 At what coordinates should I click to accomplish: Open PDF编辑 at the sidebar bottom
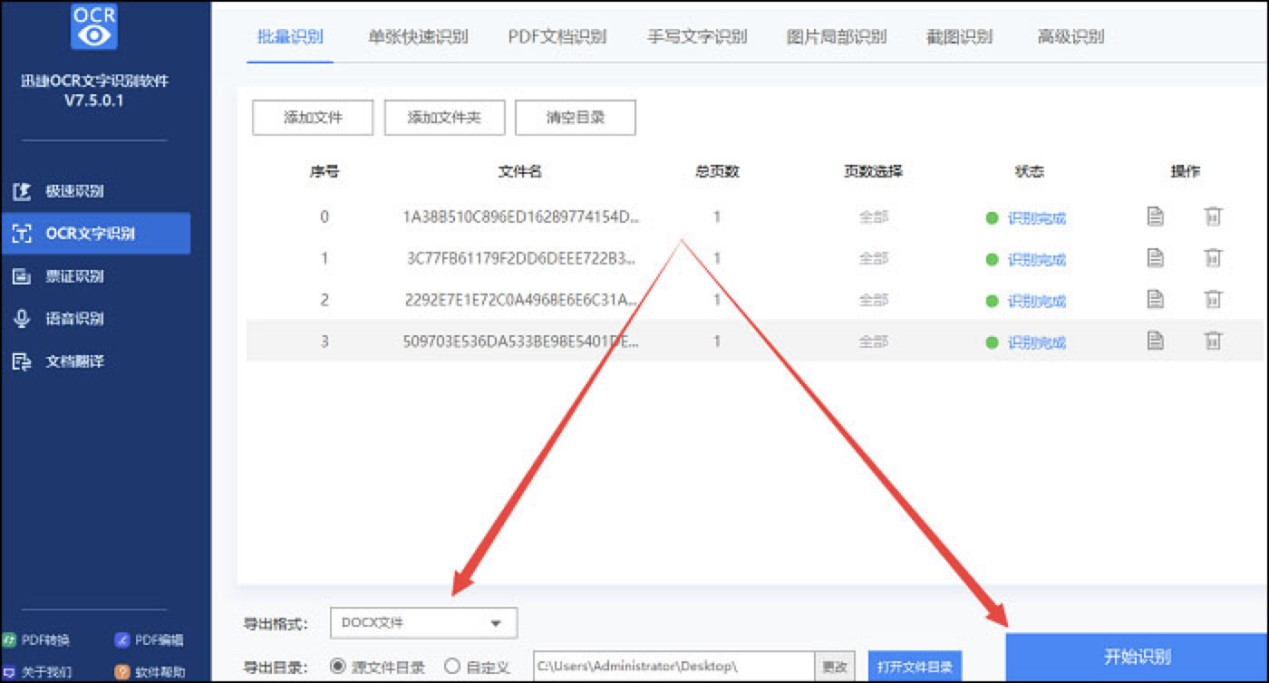pos(149,640)
